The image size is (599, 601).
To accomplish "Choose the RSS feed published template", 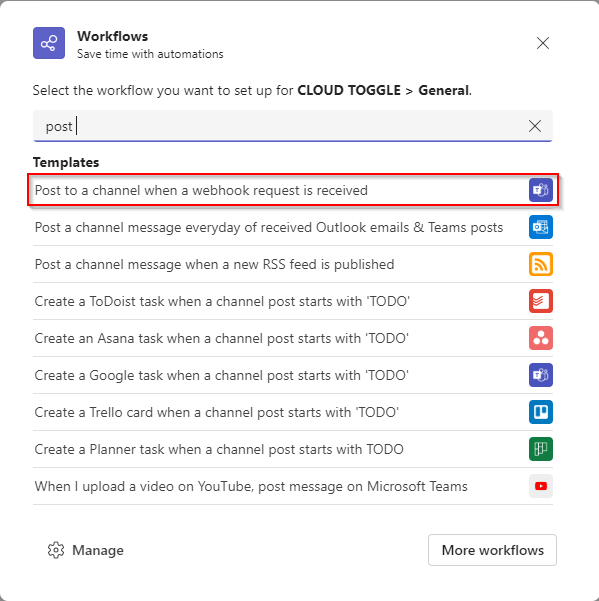I will pos(293,264).
